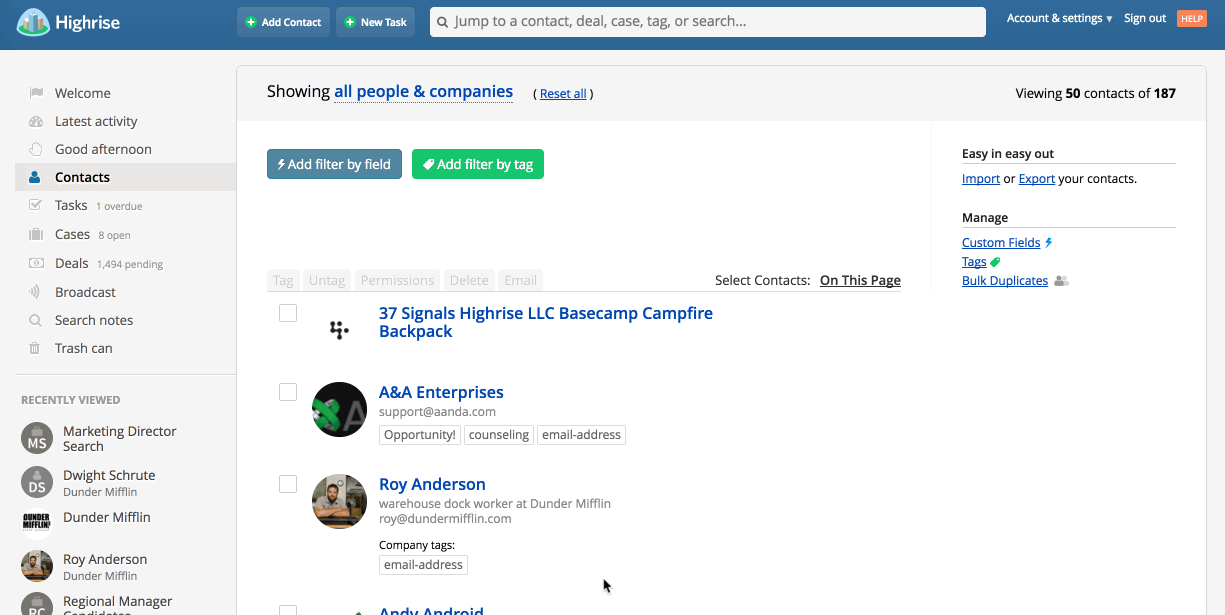Click the Export link
This screenshot has width=1225, height=615.
click(1037, 179)
